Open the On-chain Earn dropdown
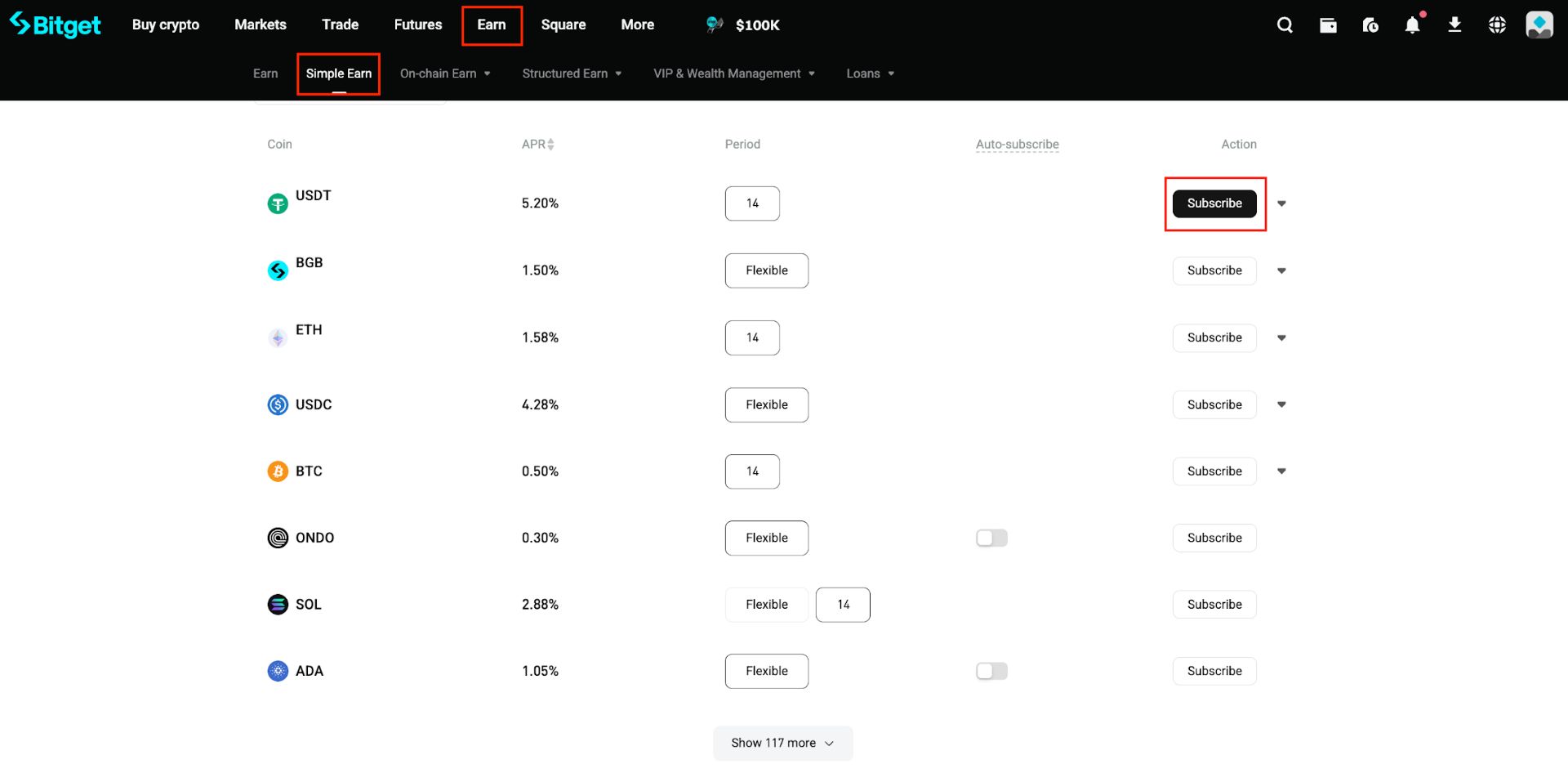 (445, 74)
